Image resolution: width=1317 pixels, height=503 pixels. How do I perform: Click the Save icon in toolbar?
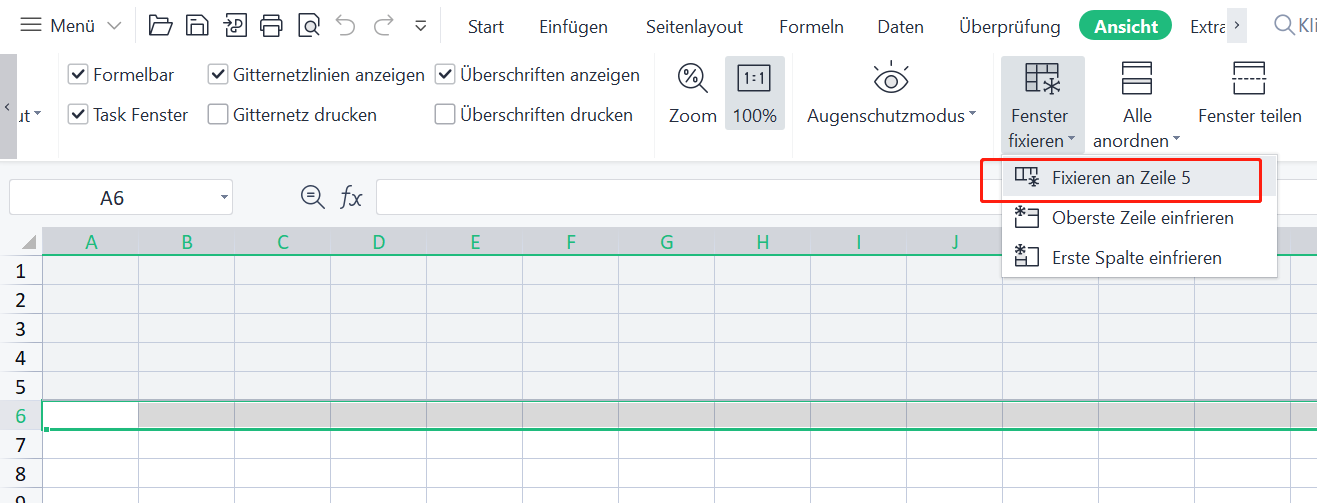198,26
